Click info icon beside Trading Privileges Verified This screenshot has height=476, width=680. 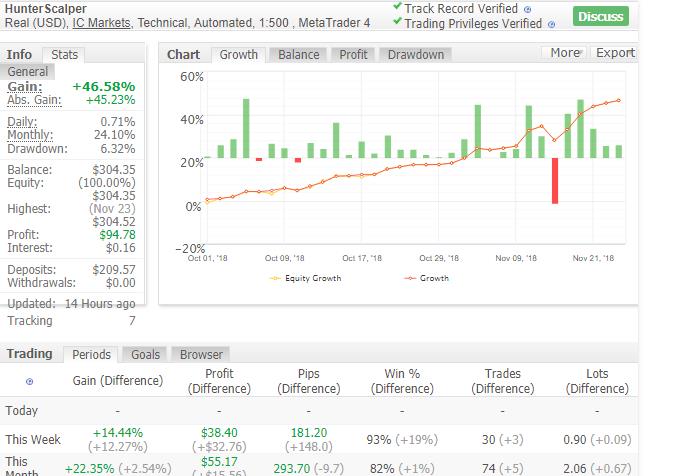[554, 23]
